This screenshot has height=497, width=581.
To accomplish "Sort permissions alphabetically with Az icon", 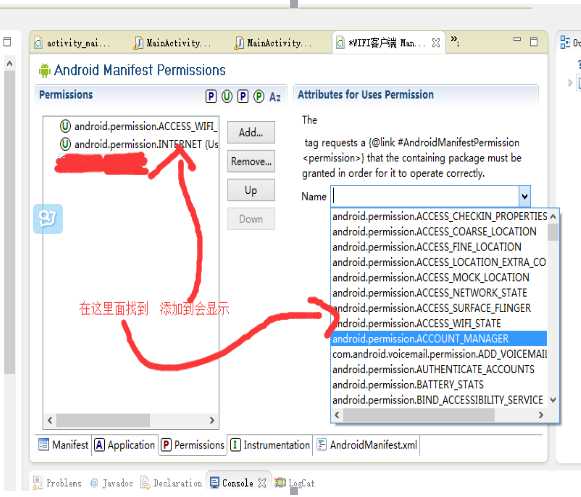I will click(x=275, y=97).
